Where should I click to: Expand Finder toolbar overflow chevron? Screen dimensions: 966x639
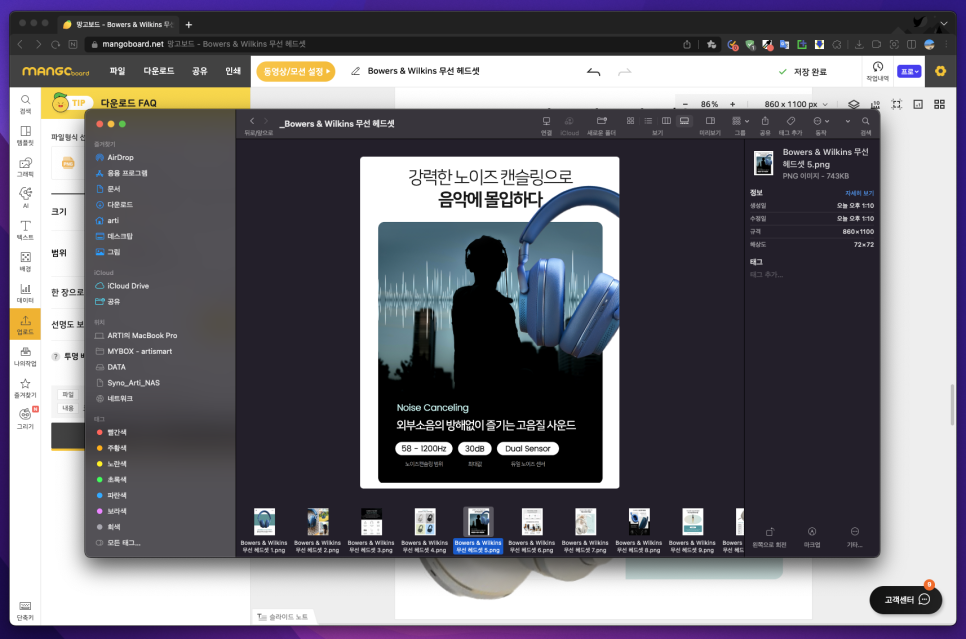click(848, 121)
